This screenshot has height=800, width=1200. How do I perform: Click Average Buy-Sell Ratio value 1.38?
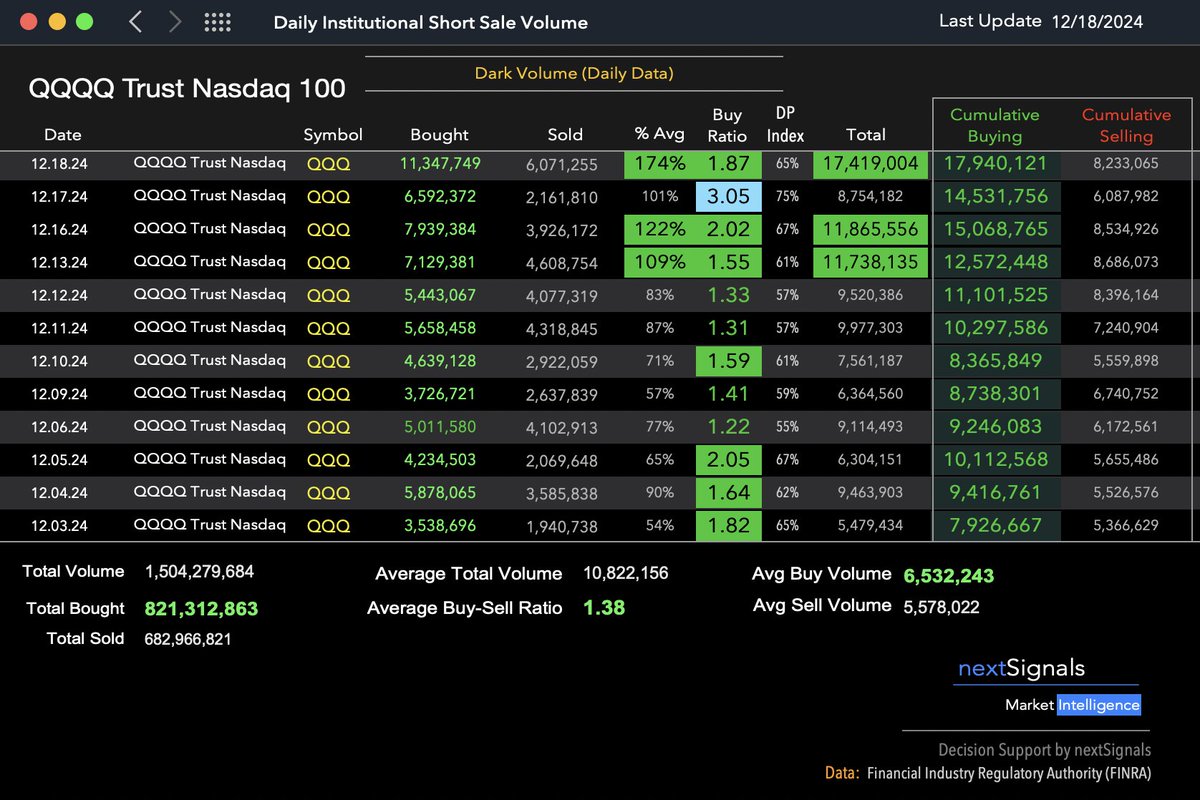(604, 607)
